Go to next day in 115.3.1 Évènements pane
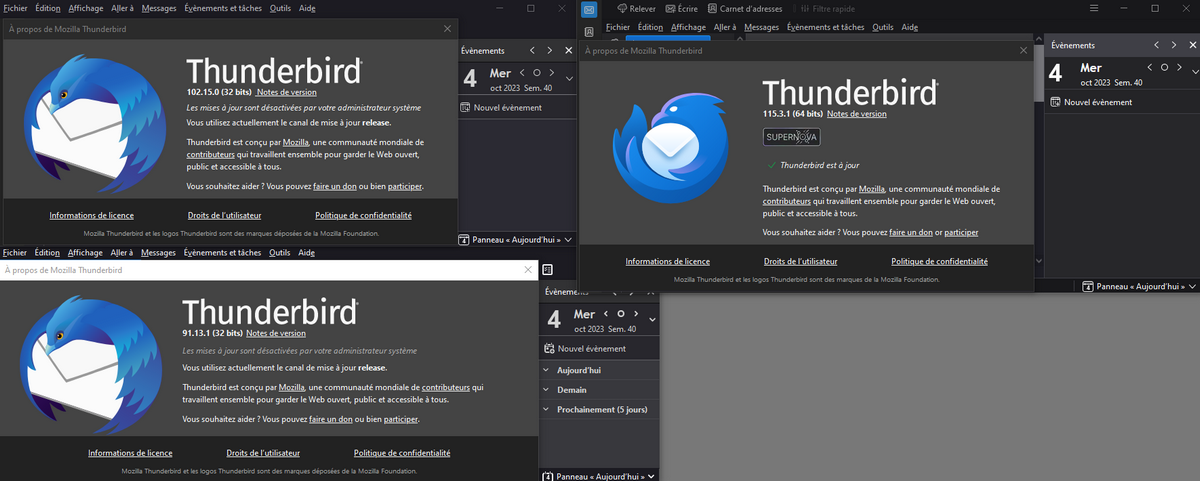The image size is (1200, 481). [x=1179, y=67]
